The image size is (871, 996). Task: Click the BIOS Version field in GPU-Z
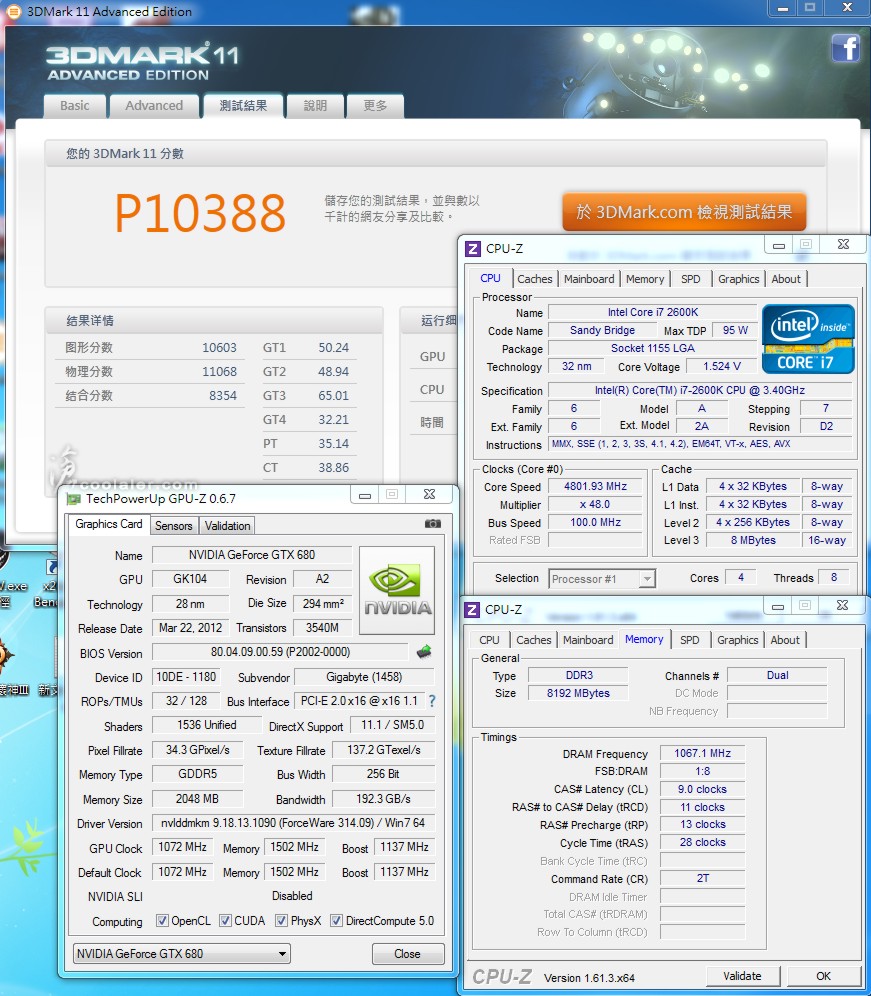280,652
